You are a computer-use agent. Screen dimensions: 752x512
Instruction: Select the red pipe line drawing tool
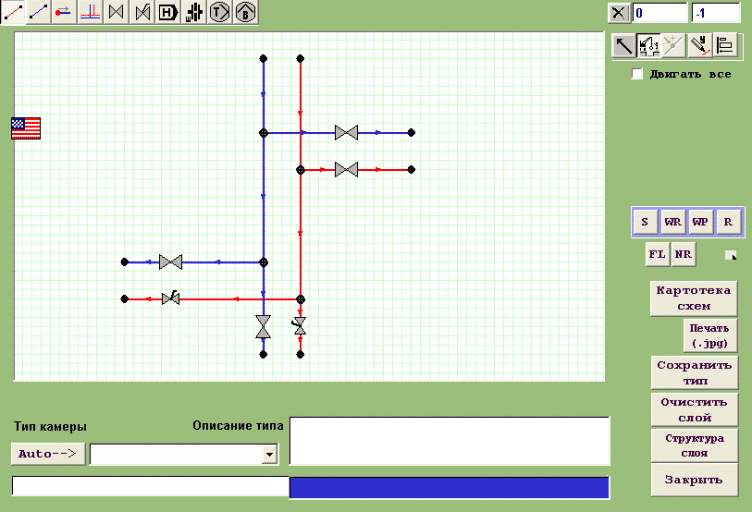[13, 12]
